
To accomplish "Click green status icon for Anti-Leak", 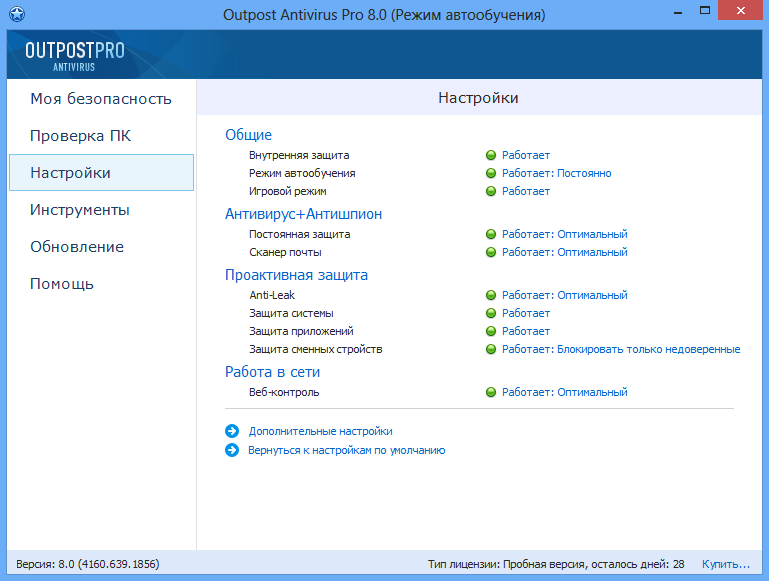I will pyautogui.click(x=491, y=295).
